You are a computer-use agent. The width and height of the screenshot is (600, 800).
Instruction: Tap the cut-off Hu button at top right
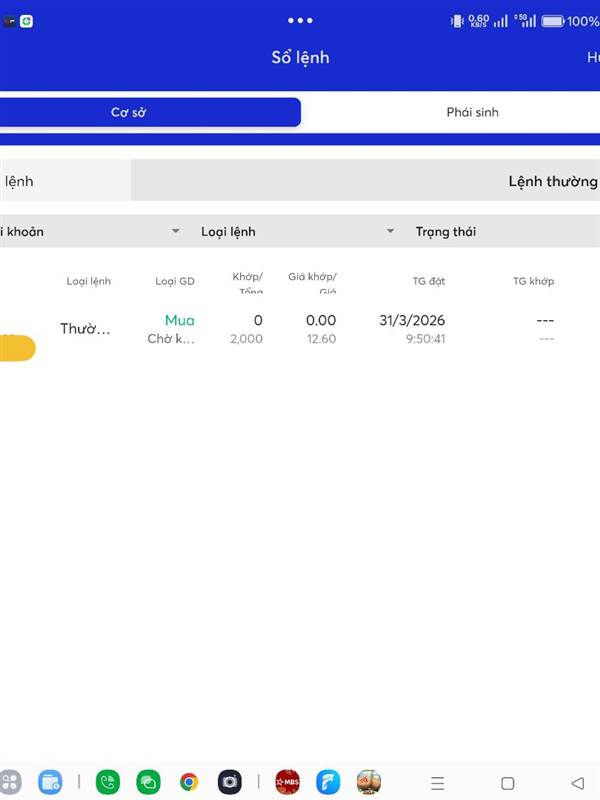(593, 57)
